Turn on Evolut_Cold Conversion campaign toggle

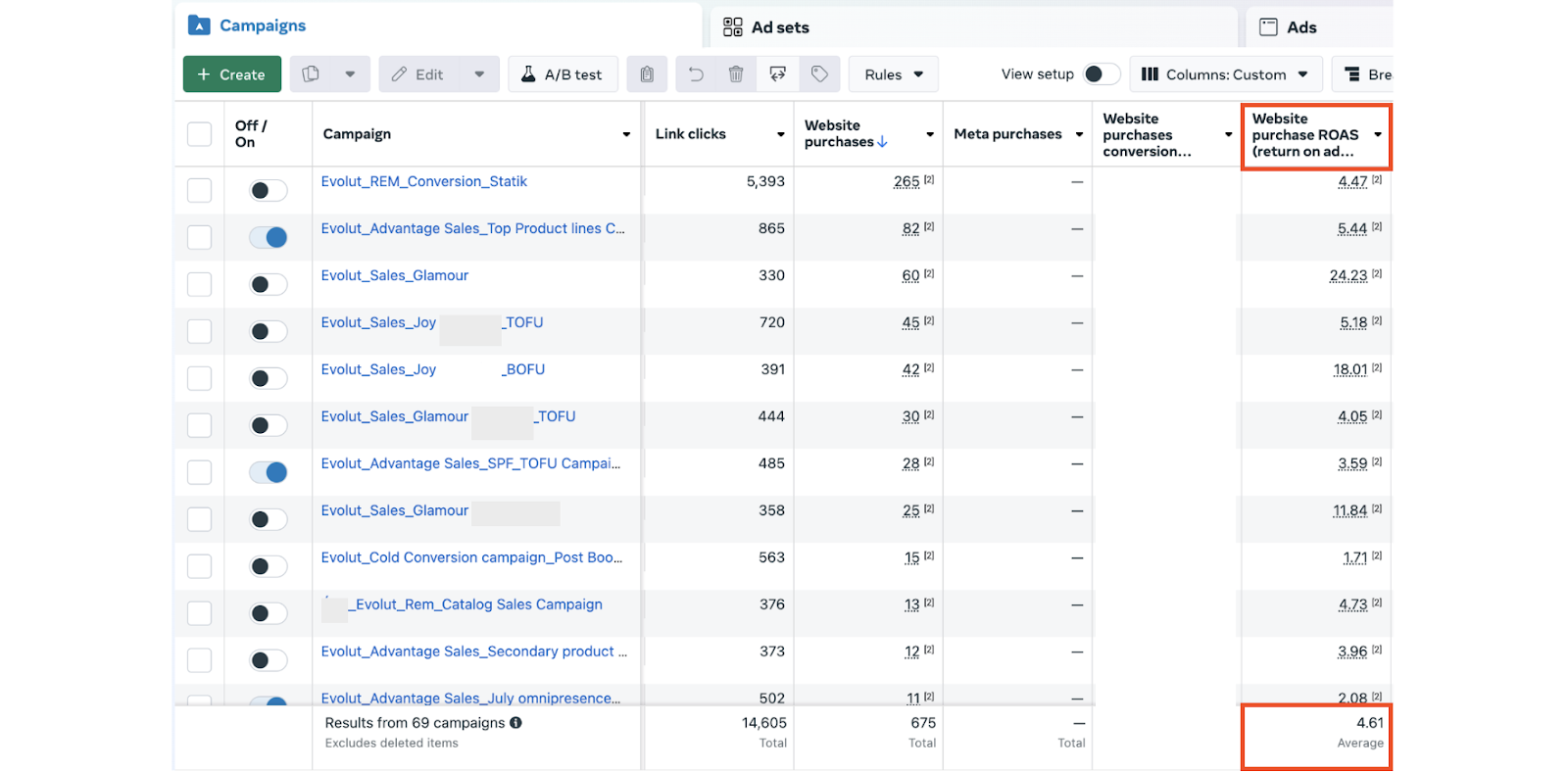pos(268,566)
